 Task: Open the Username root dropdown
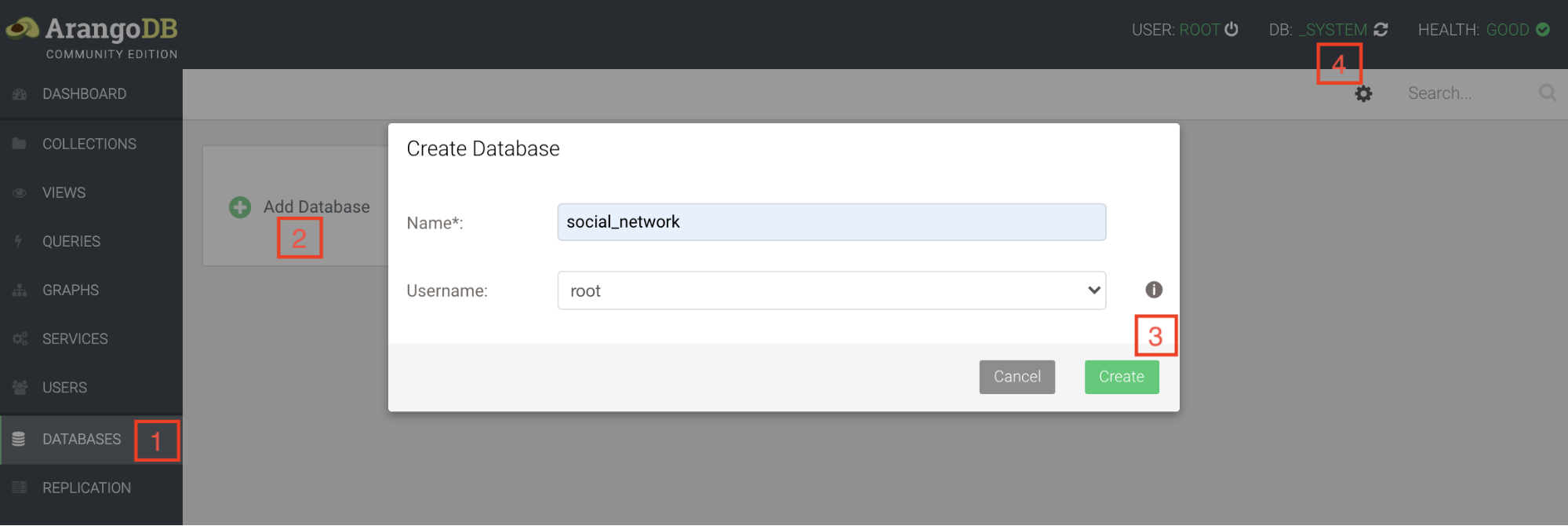pos(831,290)
